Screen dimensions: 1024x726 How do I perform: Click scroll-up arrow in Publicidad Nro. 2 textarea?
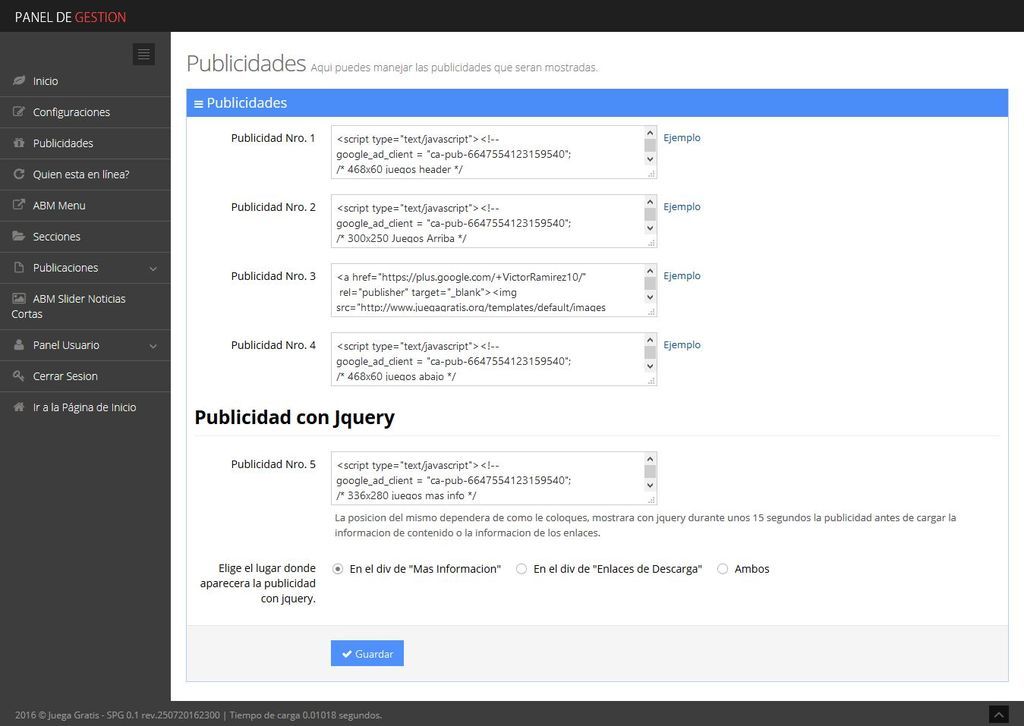click(650, 202)
